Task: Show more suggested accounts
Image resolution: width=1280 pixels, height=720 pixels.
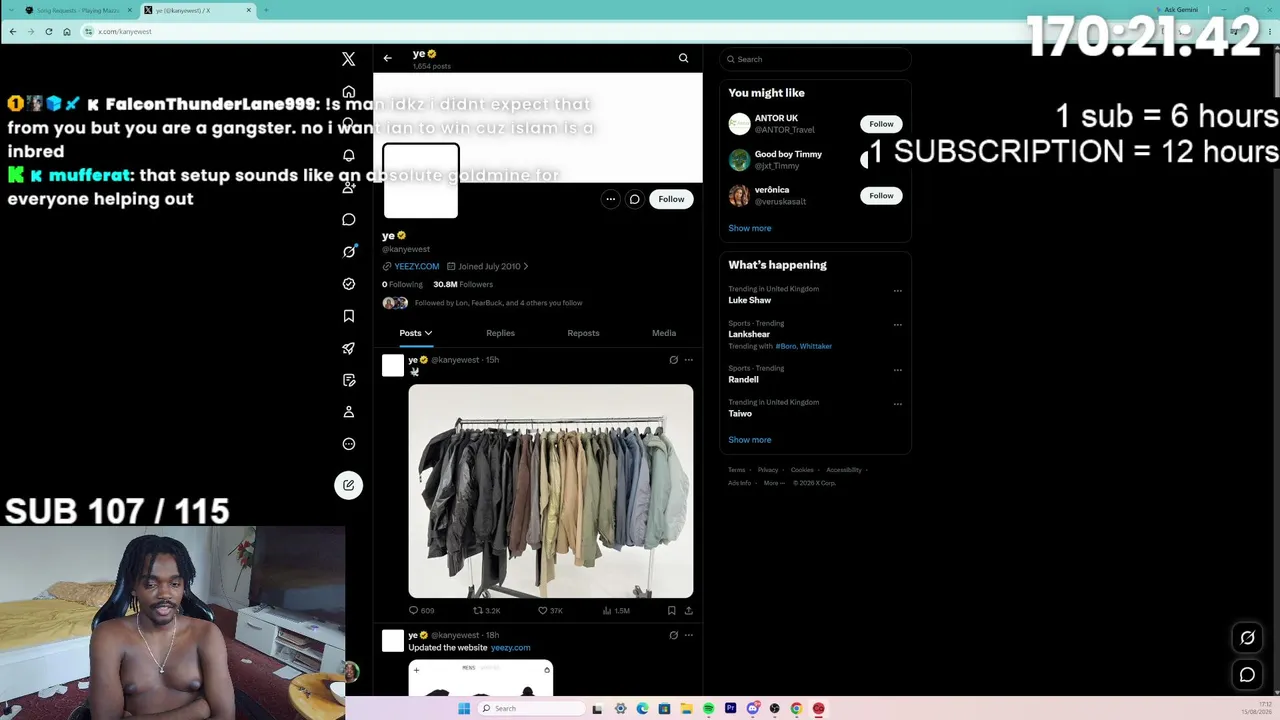Action: [749, 228]
